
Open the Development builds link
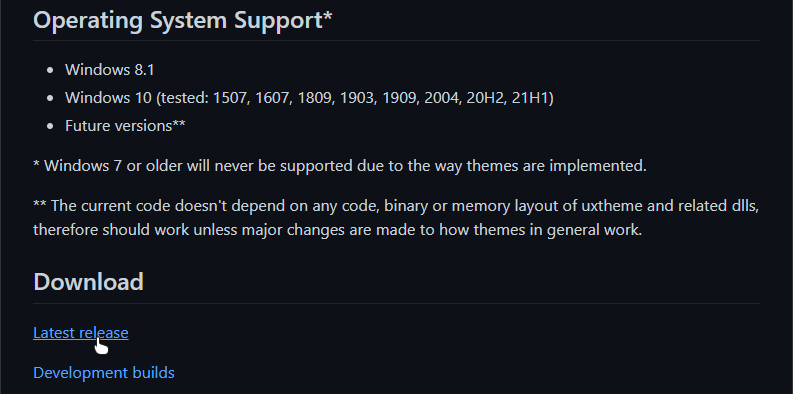click(x=104, y=373)
